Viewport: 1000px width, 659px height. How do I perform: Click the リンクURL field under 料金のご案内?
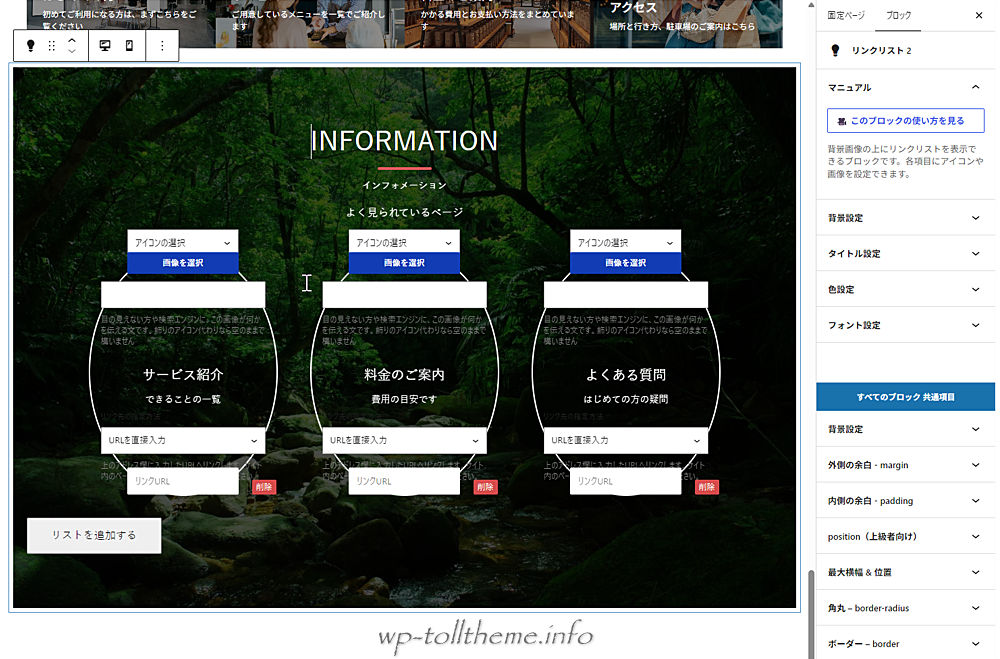pyautogui.click(x=404, y=481)
